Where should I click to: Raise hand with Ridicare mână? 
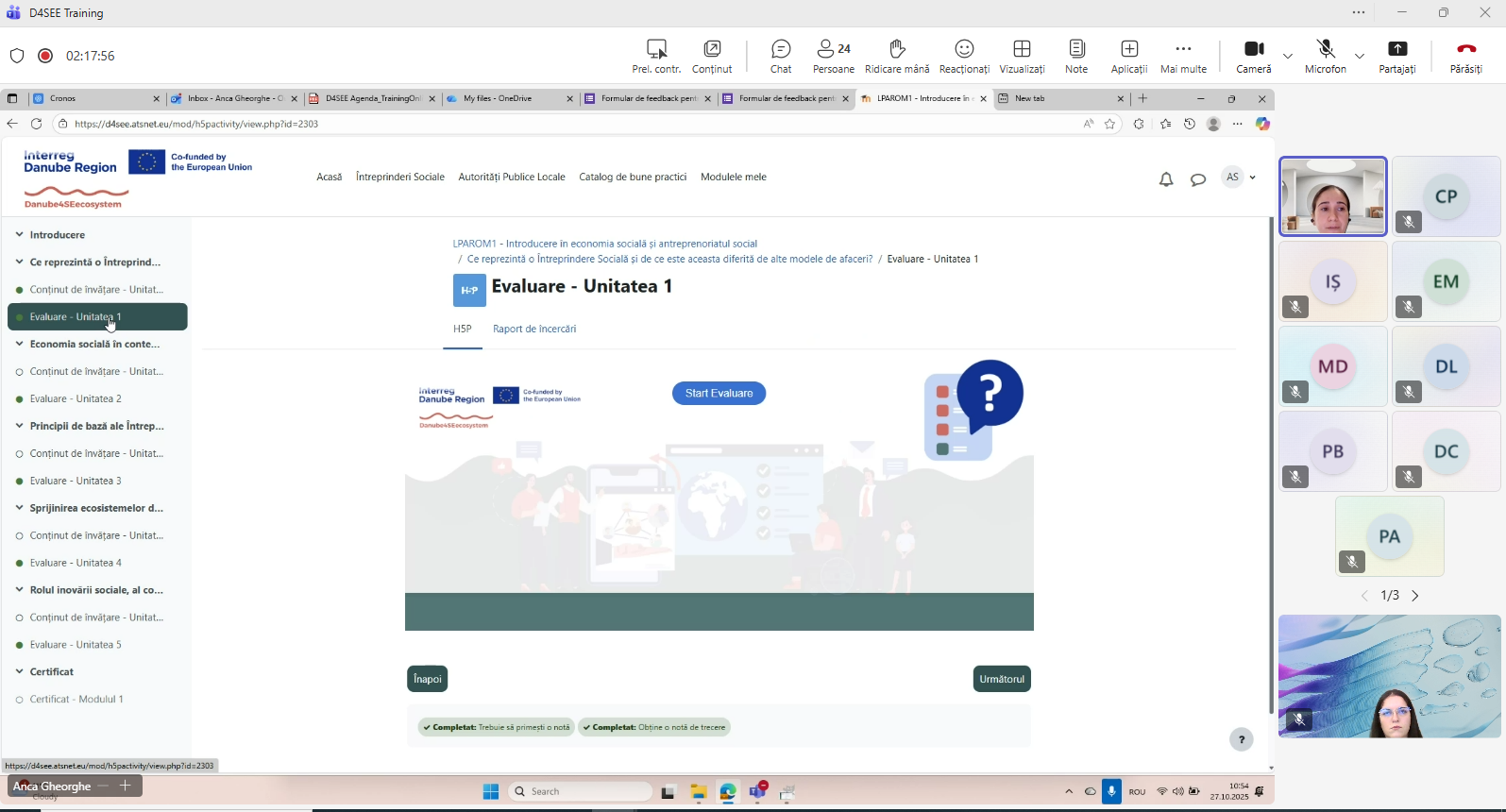897,56
